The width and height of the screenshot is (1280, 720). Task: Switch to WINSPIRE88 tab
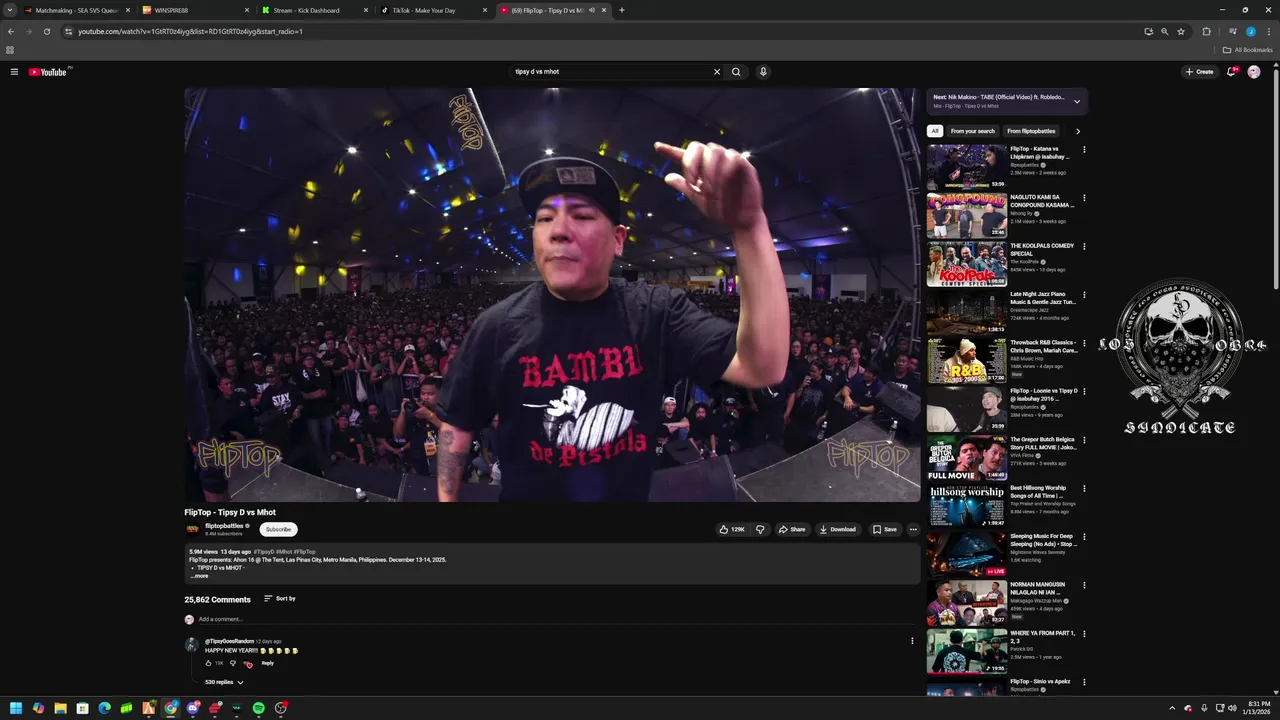[x=195, y=10]
